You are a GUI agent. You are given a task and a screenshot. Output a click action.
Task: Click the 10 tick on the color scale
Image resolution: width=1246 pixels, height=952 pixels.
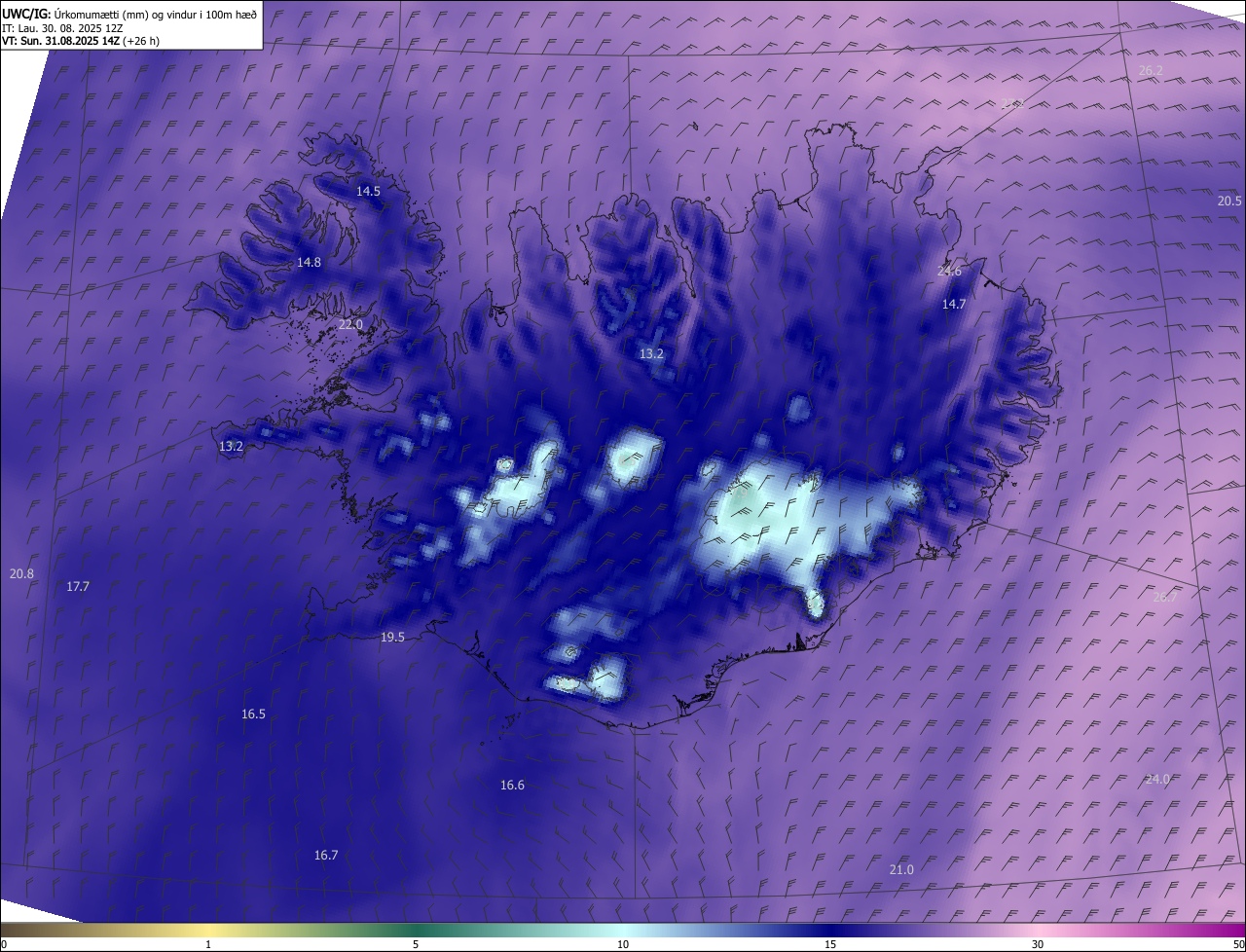click(623, 945)
